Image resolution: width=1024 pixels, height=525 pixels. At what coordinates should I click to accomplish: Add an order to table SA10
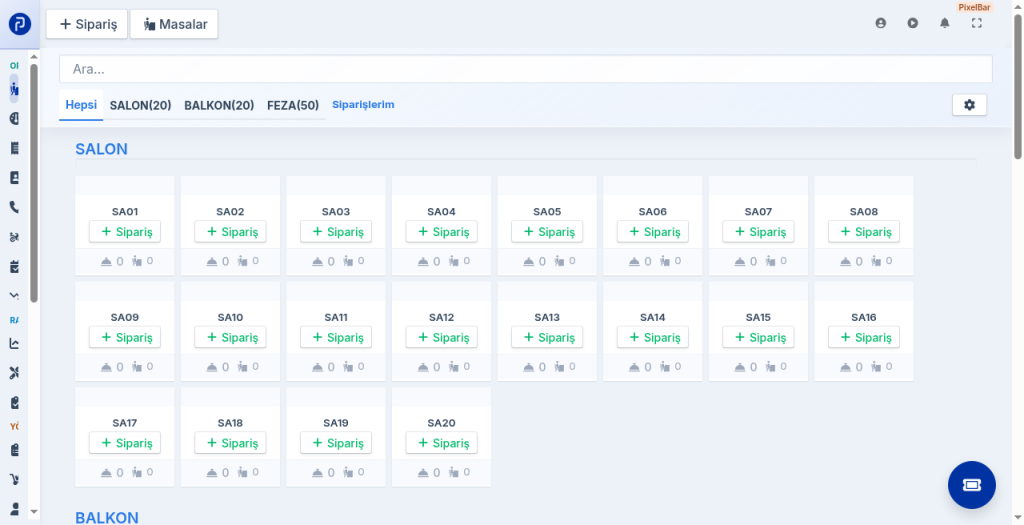tap(230, 338)
